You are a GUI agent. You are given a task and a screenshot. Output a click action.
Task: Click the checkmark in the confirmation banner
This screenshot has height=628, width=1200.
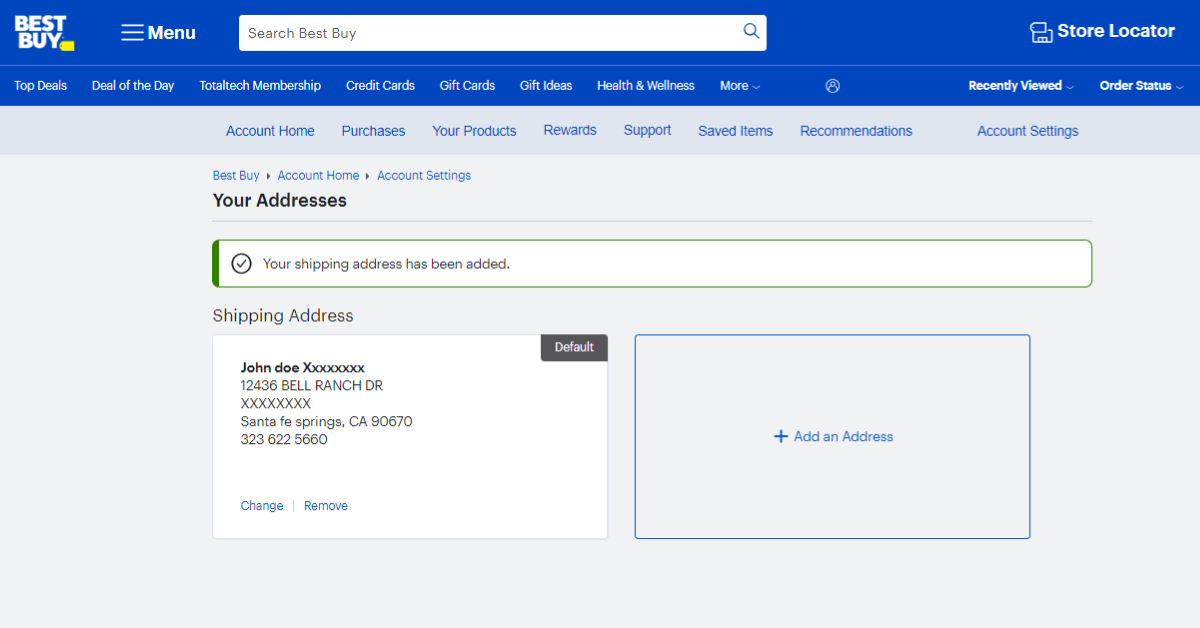241,263
